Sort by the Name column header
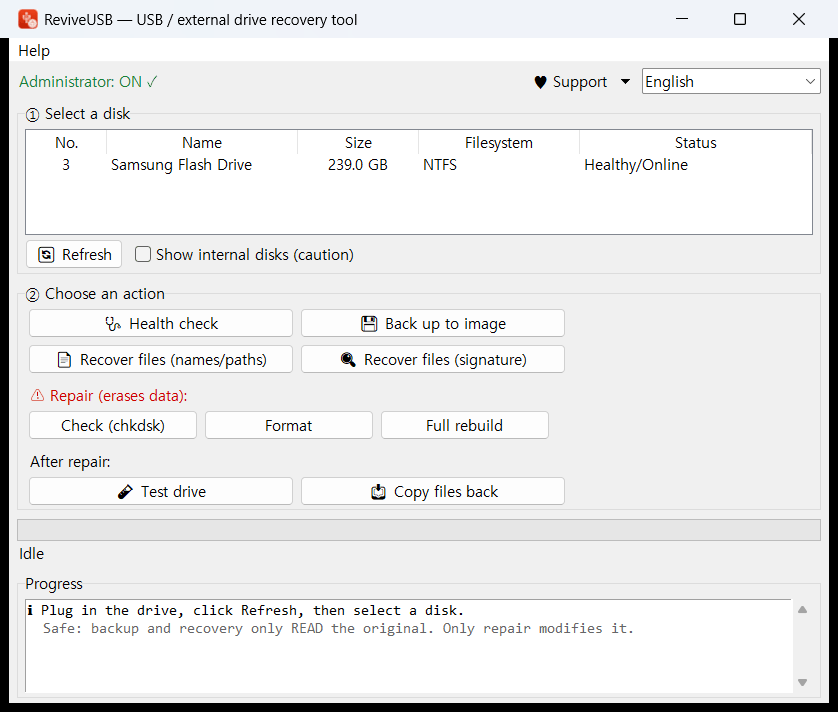838x712 pixels. 201,143
